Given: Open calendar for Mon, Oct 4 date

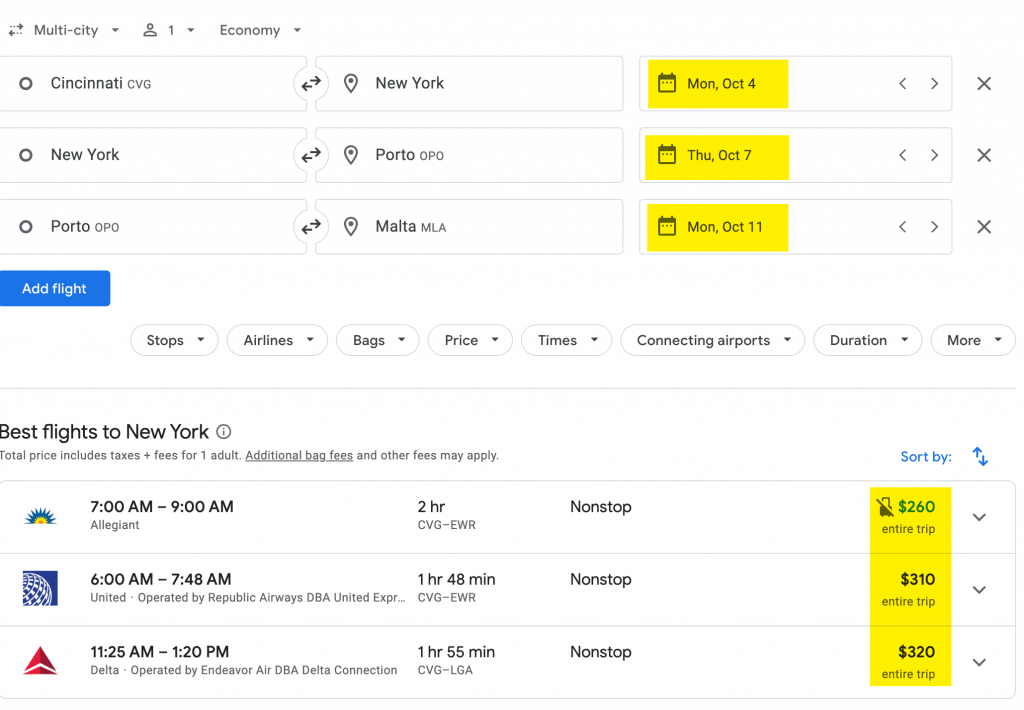Looking at the screenshot, I should coord(718,84).
